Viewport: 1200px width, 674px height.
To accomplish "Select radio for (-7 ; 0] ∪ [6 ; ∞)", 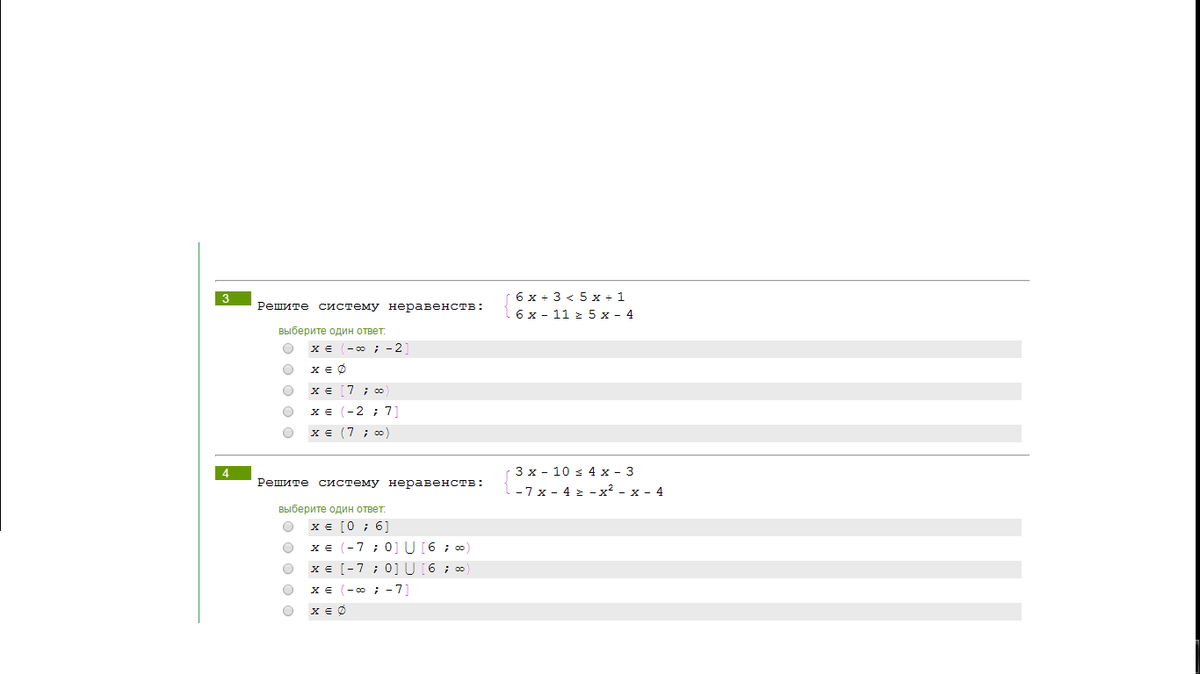I will click(x=288, y=548).
